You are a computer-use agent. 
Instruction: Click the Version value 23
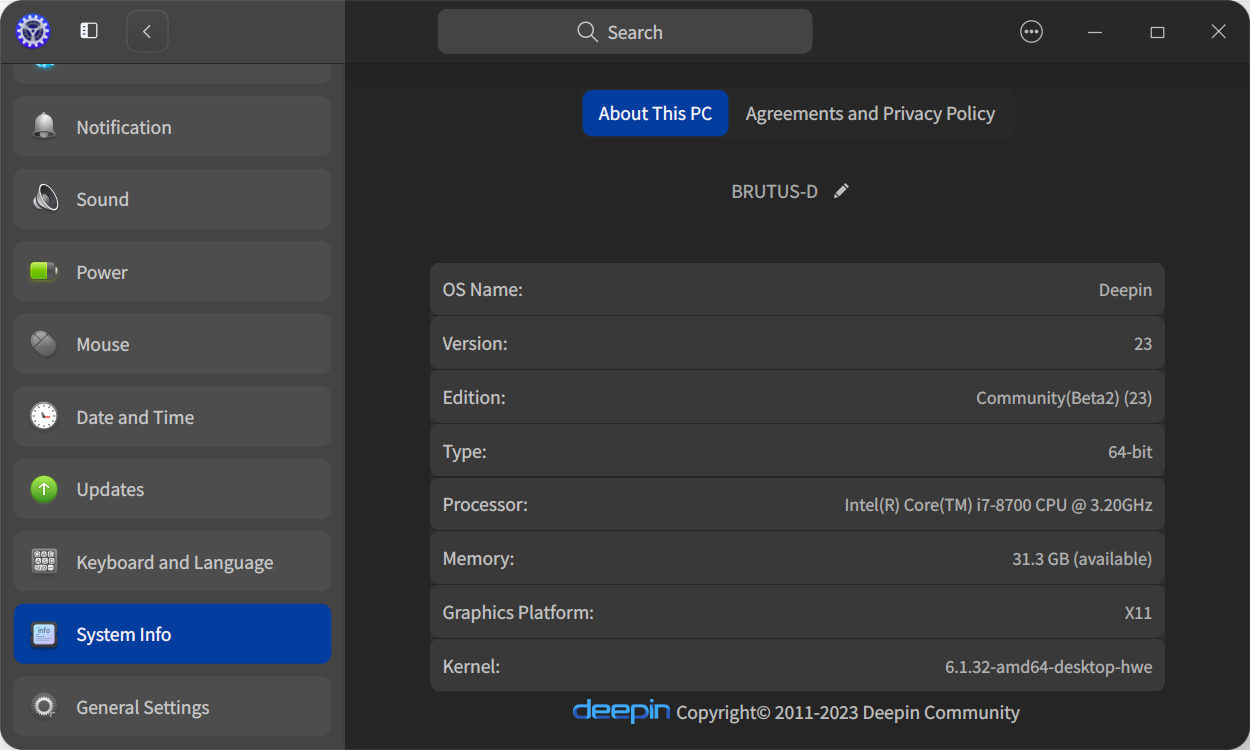[x=1143, y=344]
